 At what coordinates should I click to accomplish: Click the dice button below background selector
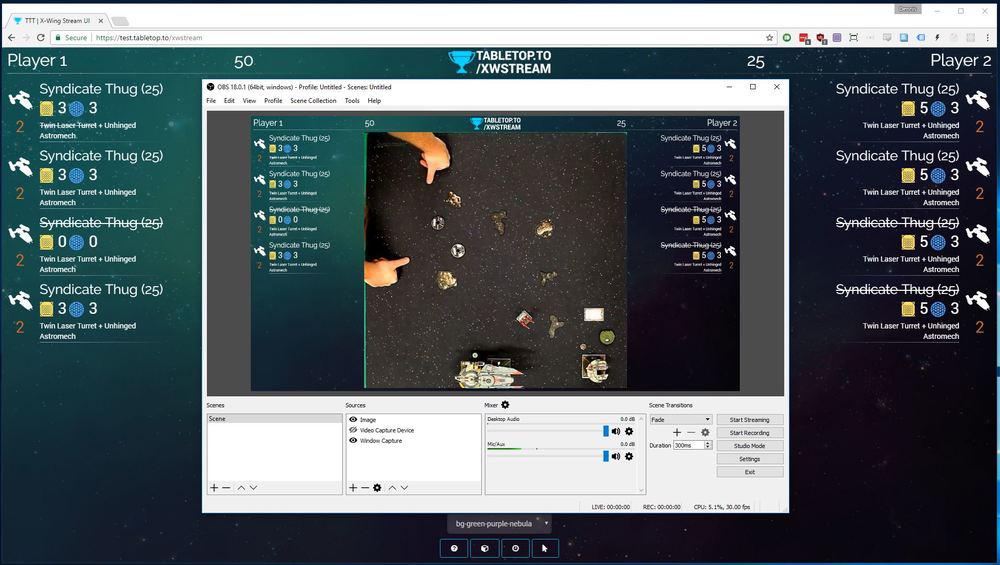pyautogui.click(x=484, y=548)
